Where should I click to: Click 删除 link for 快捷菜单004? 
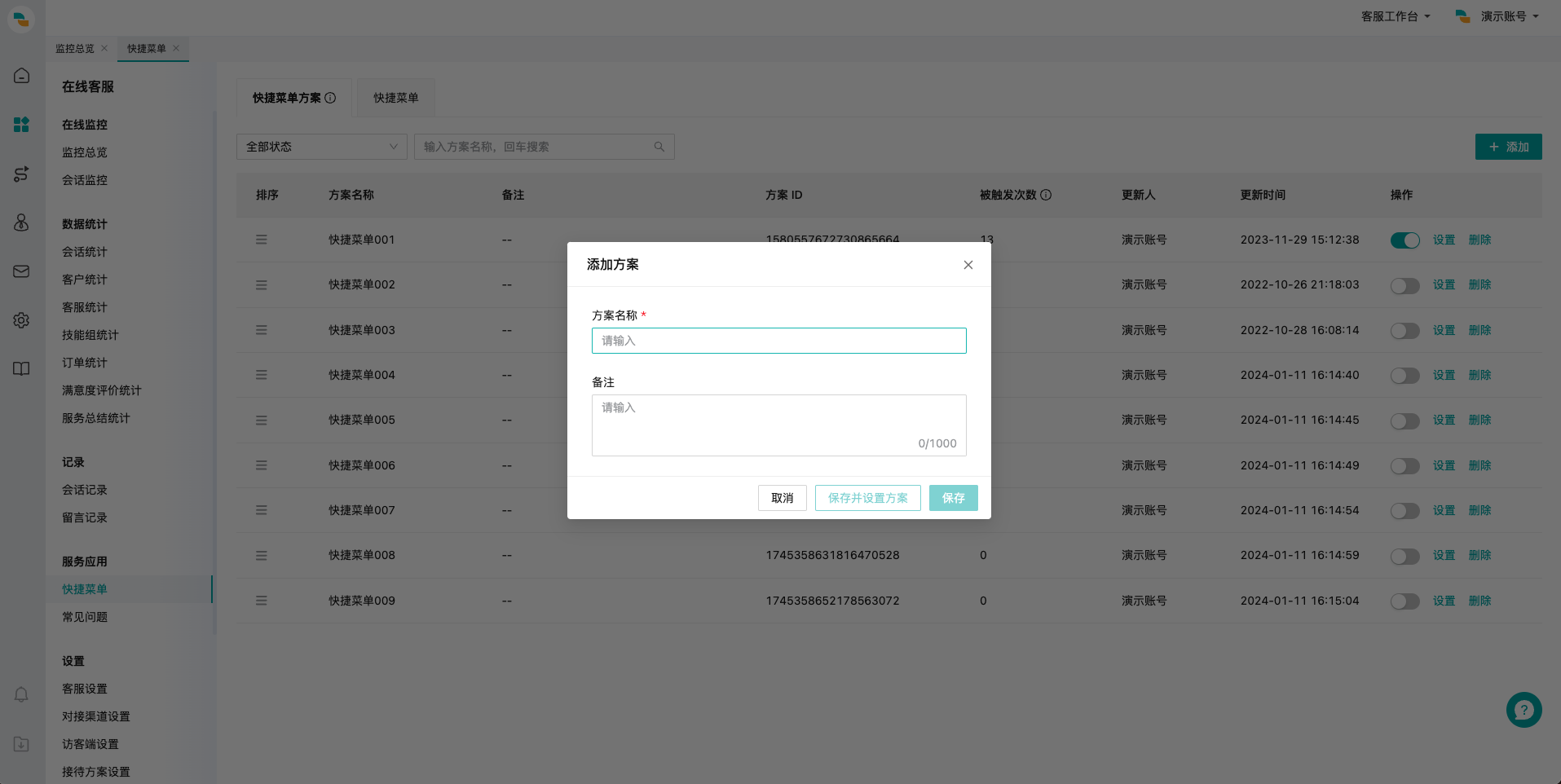tap(1480, 375)
